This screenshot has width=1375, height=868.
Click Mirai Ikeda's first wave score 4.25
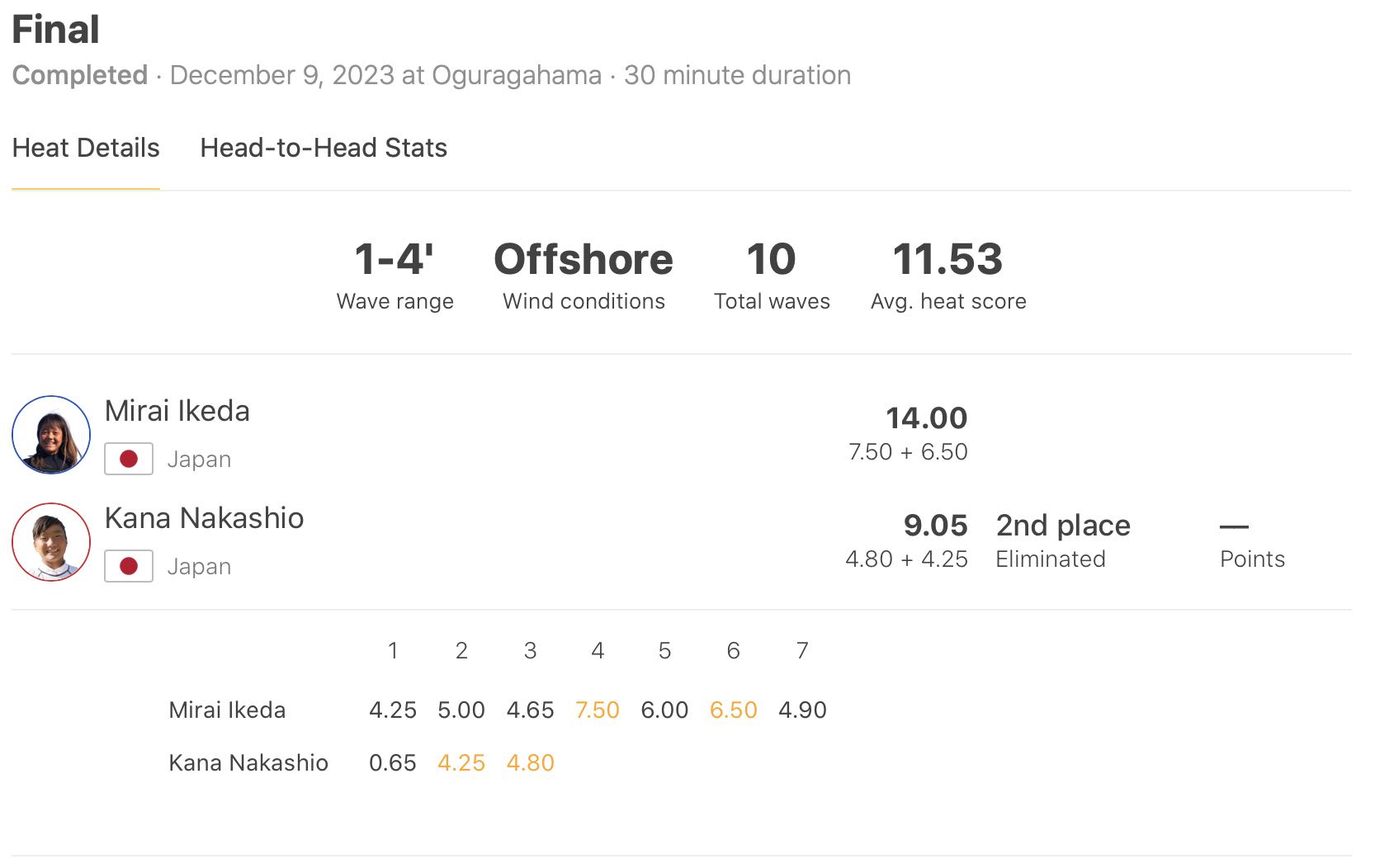click(393, 710)
